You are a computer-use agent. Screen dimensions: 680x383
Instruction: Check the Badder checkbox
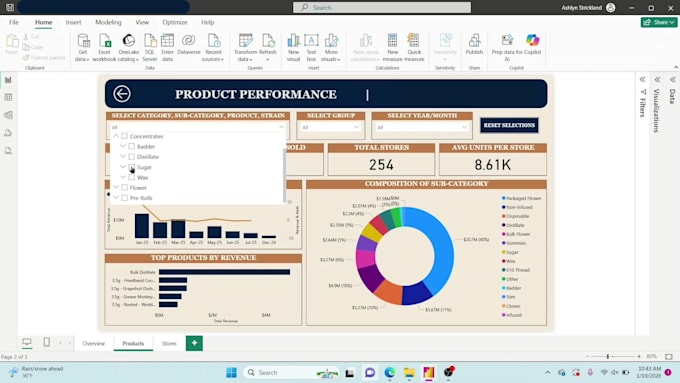pos(131,147)
